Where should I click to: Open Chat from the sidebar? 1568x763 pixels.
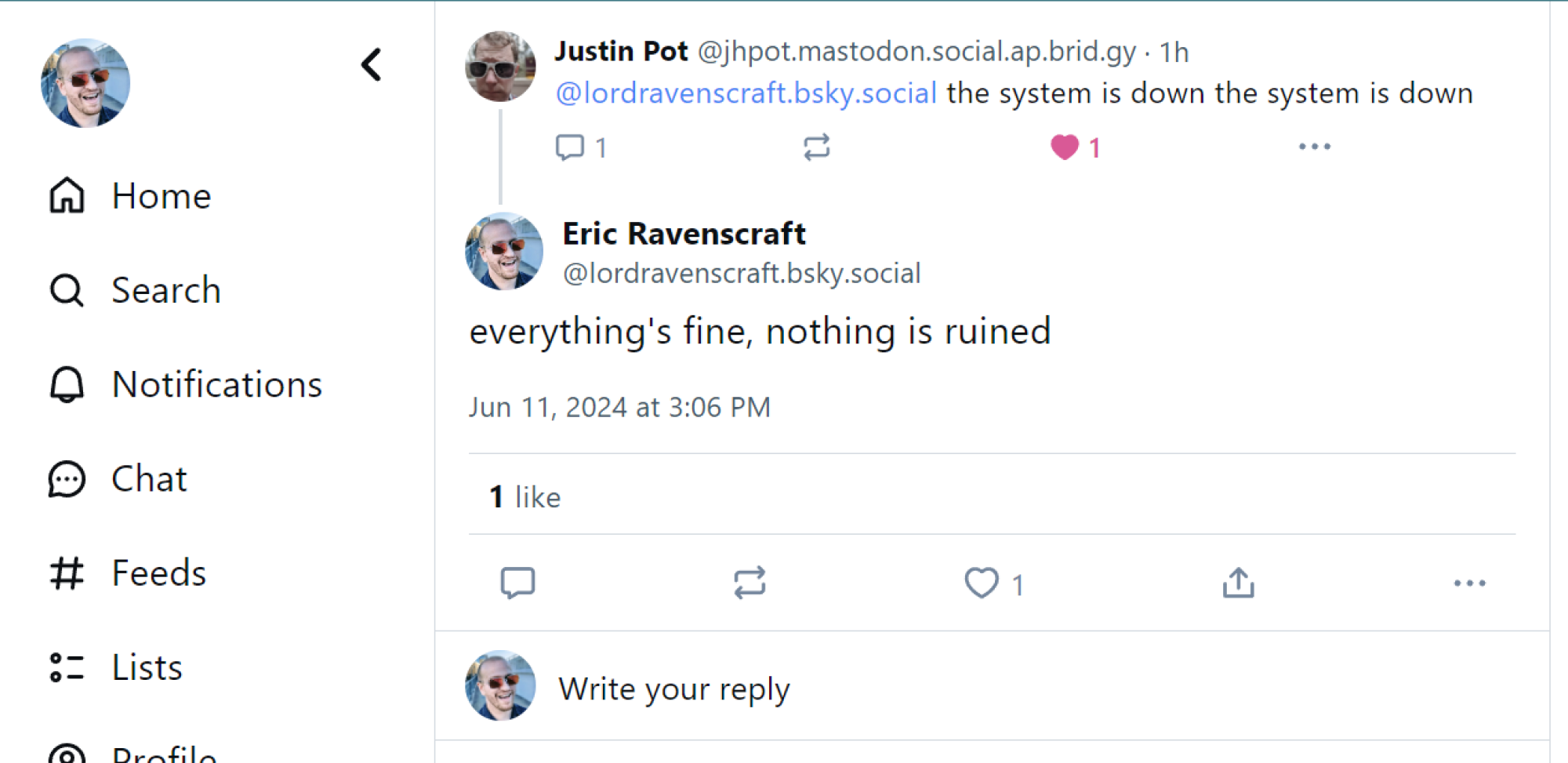[x=149, y=478]
